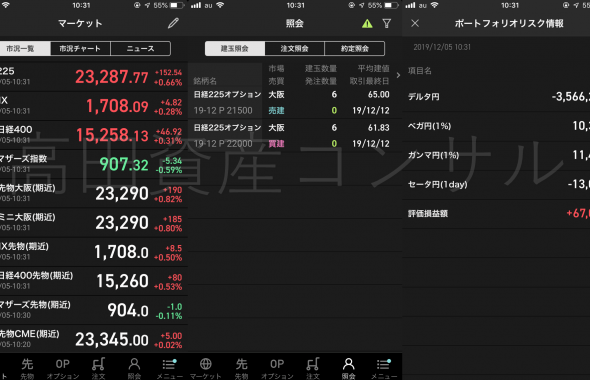Tap the +152.54 change value

point(168,72)
